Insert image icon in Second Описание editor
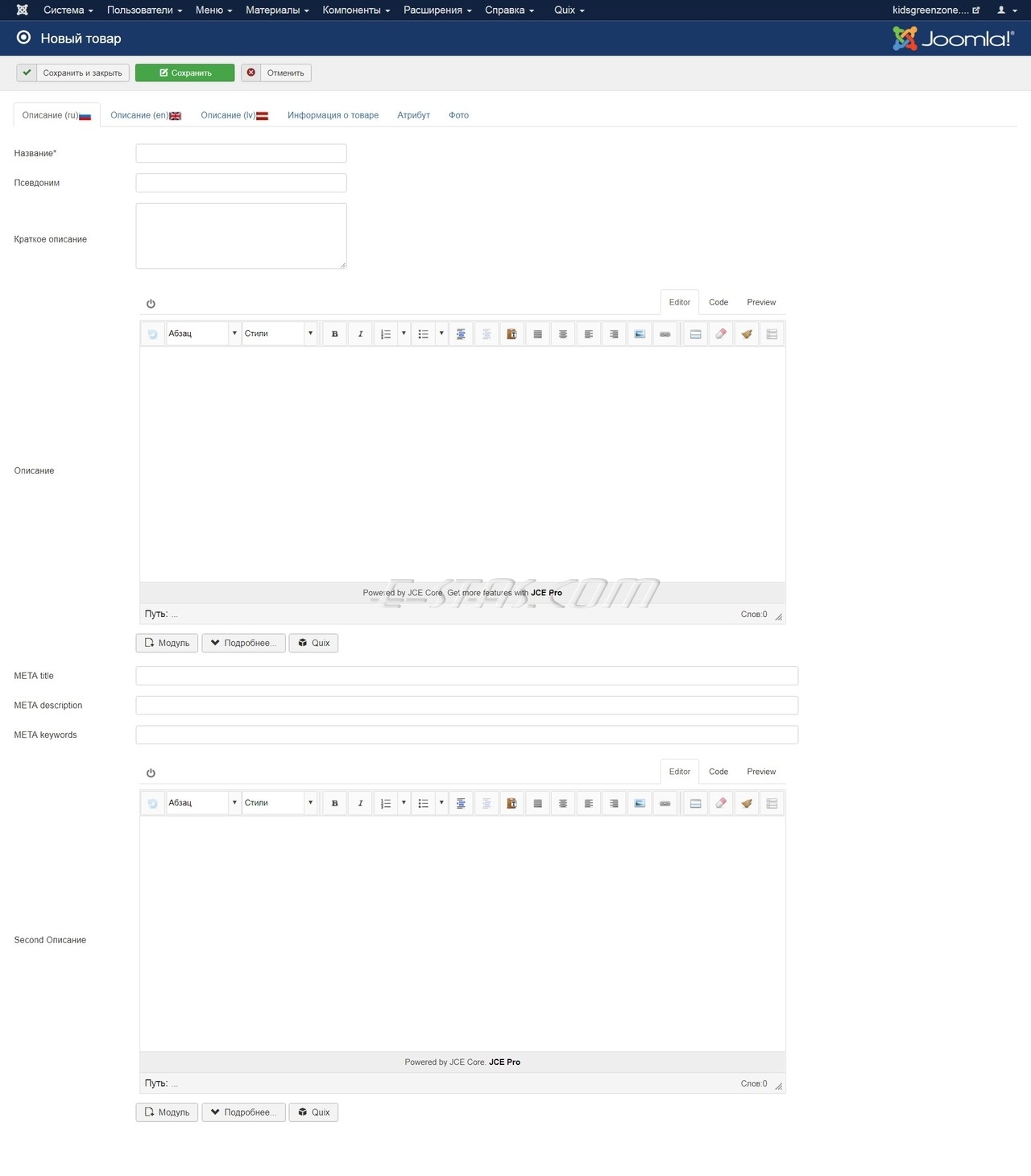This screenshot has height=1176, width=1031. pos(640,803)
